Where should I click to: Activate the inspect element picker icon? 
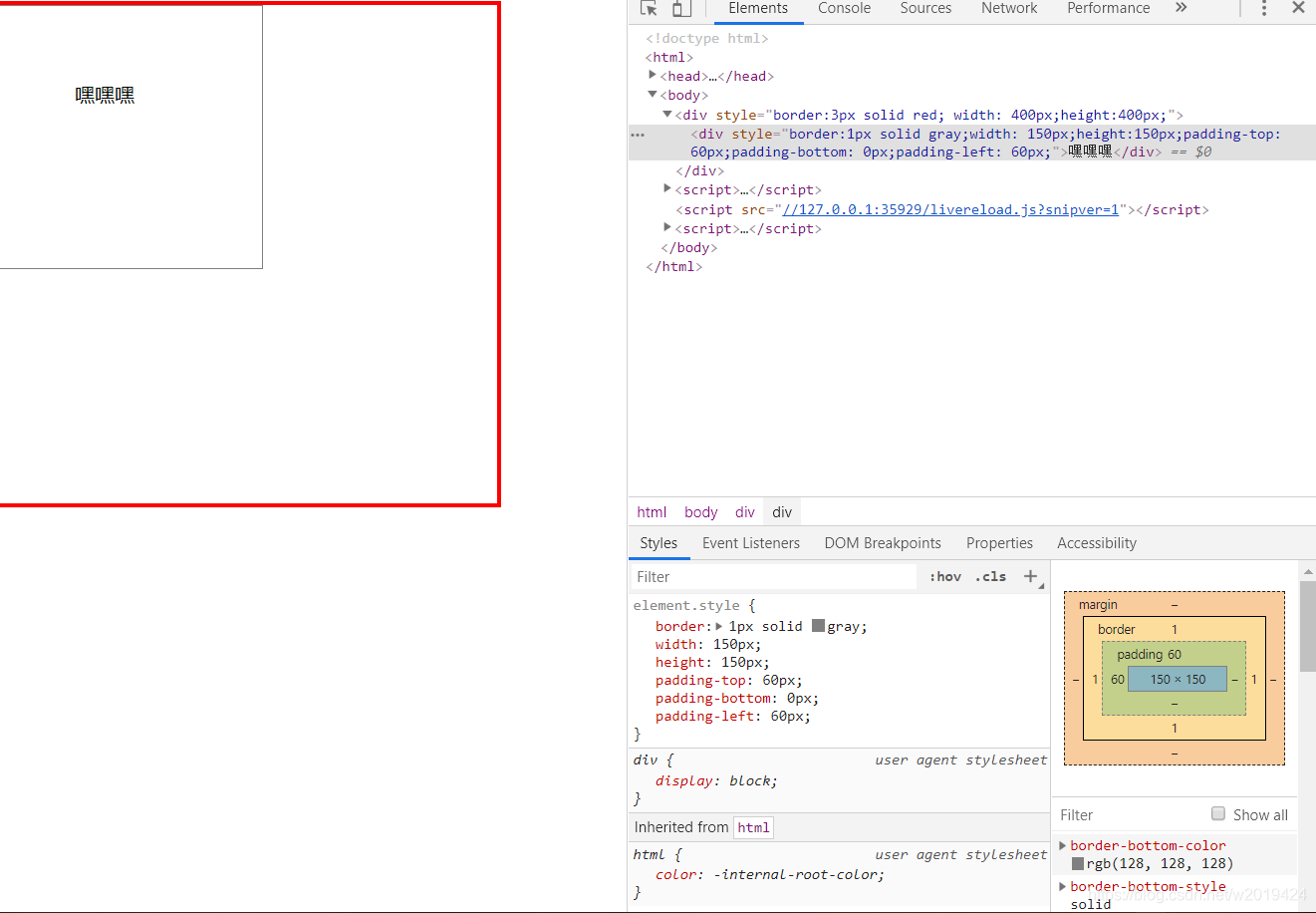650,8
